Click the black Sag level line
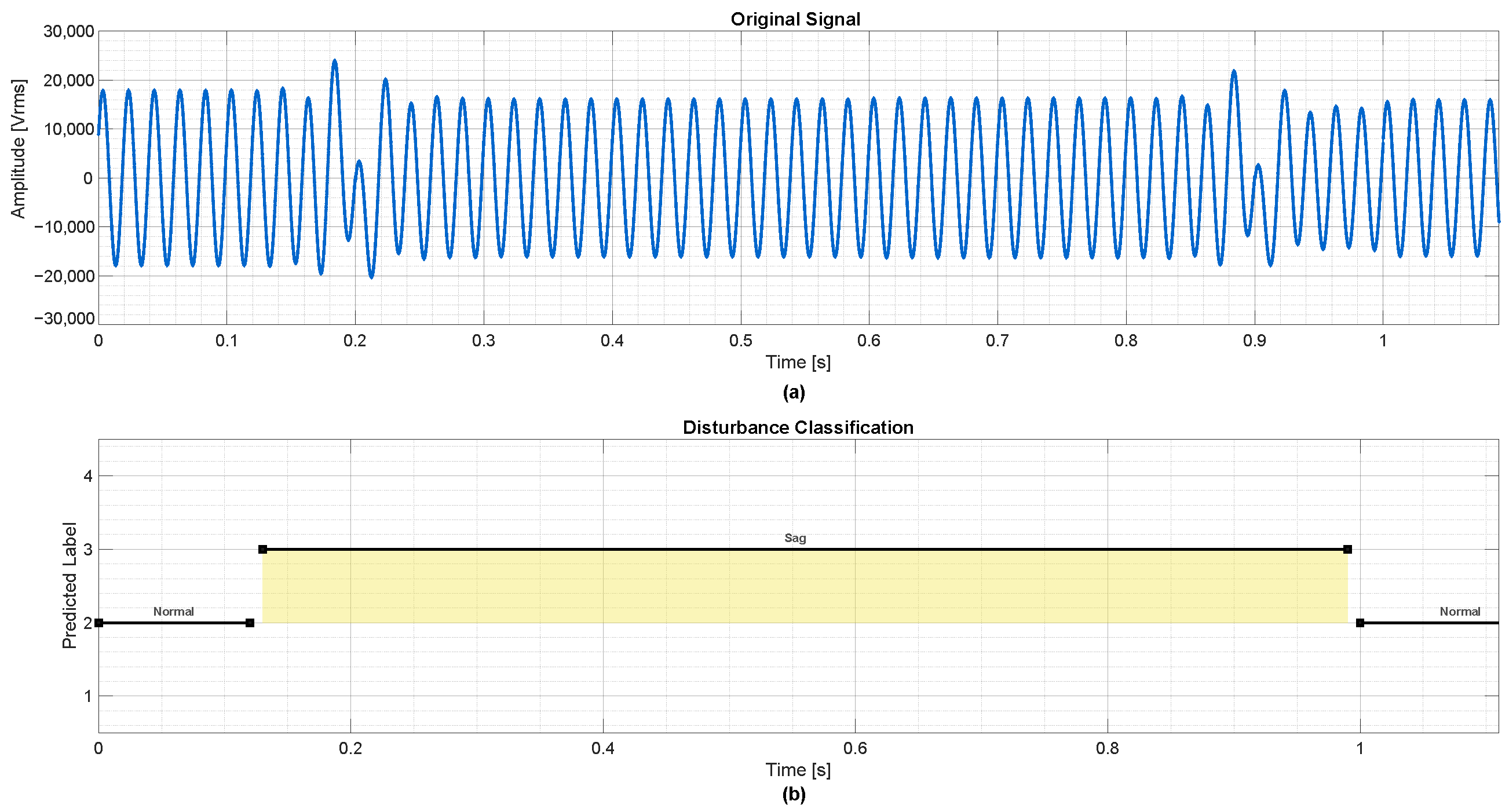The width and height of the screenshot is (1509, 812). pyautogui.click(x=805, y=549)
